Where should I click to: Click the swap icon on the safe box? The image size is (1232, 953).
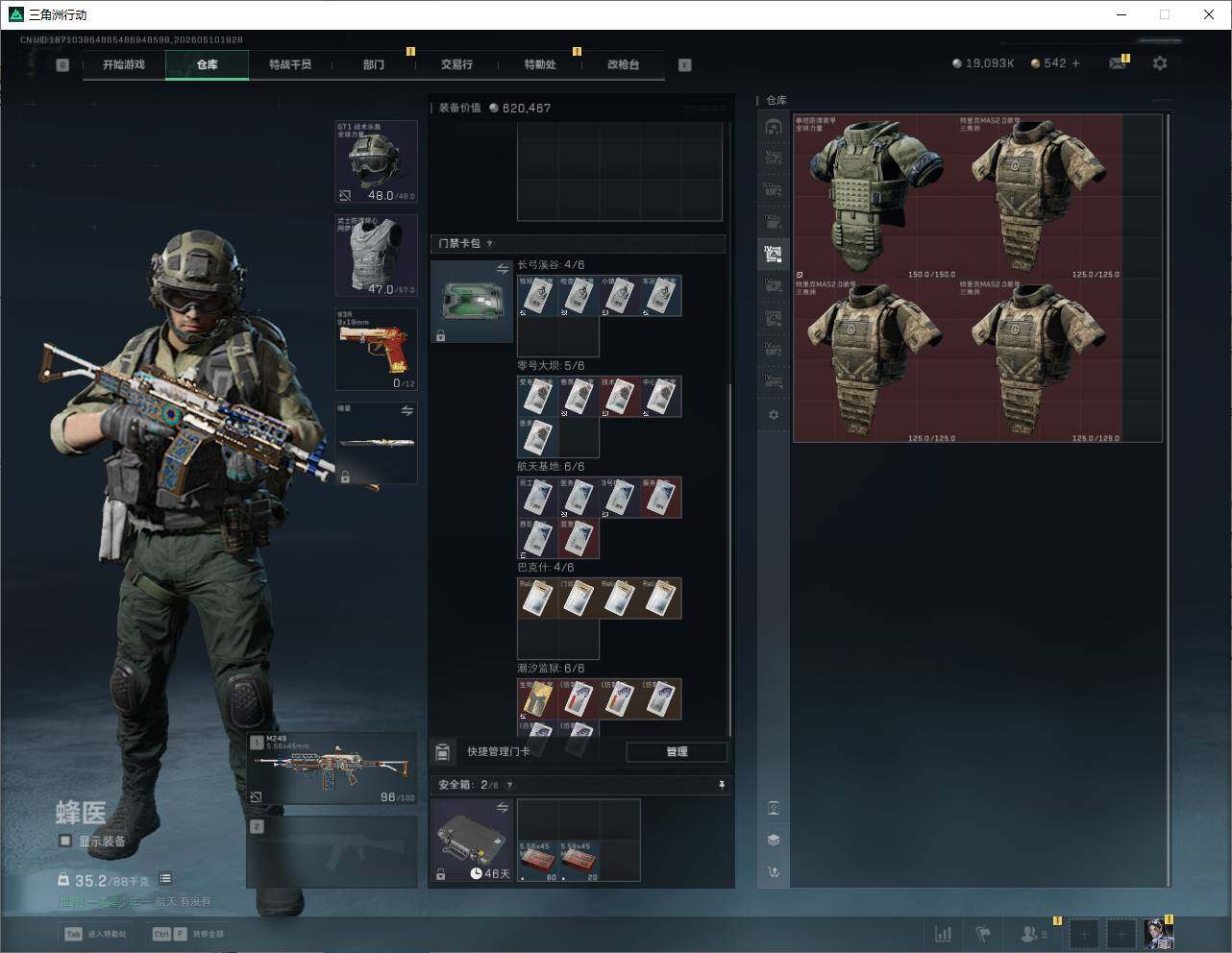502,808
